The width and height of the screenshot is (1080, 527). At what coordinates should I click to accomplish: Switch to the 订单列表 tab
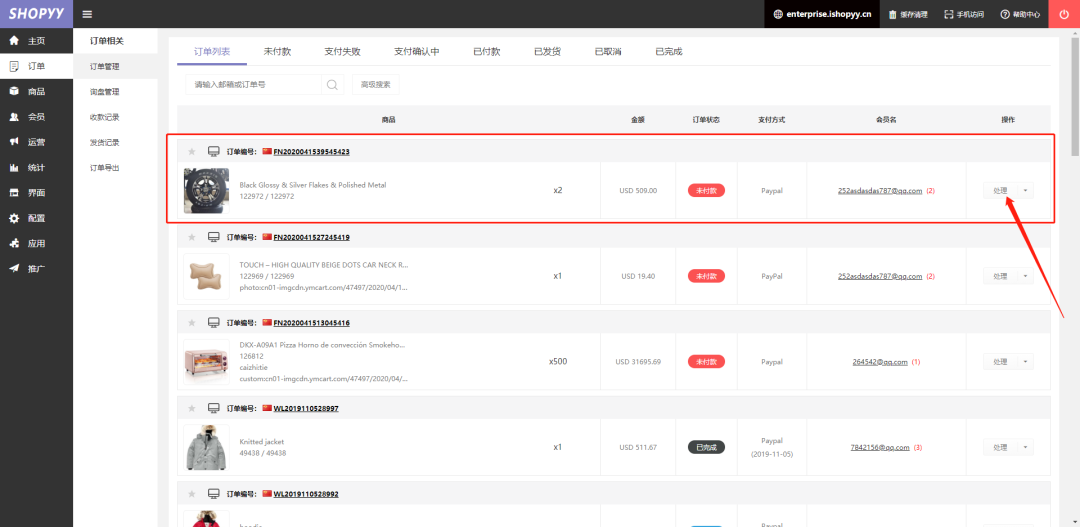pos(211,52)
